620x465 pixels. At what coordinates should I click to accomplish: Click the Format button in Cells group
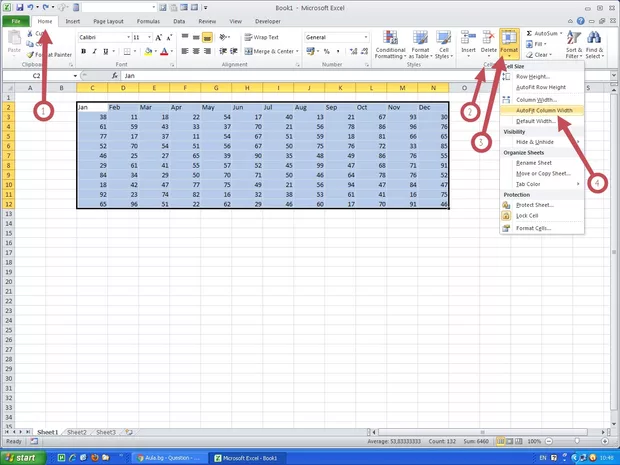(509, 44)
